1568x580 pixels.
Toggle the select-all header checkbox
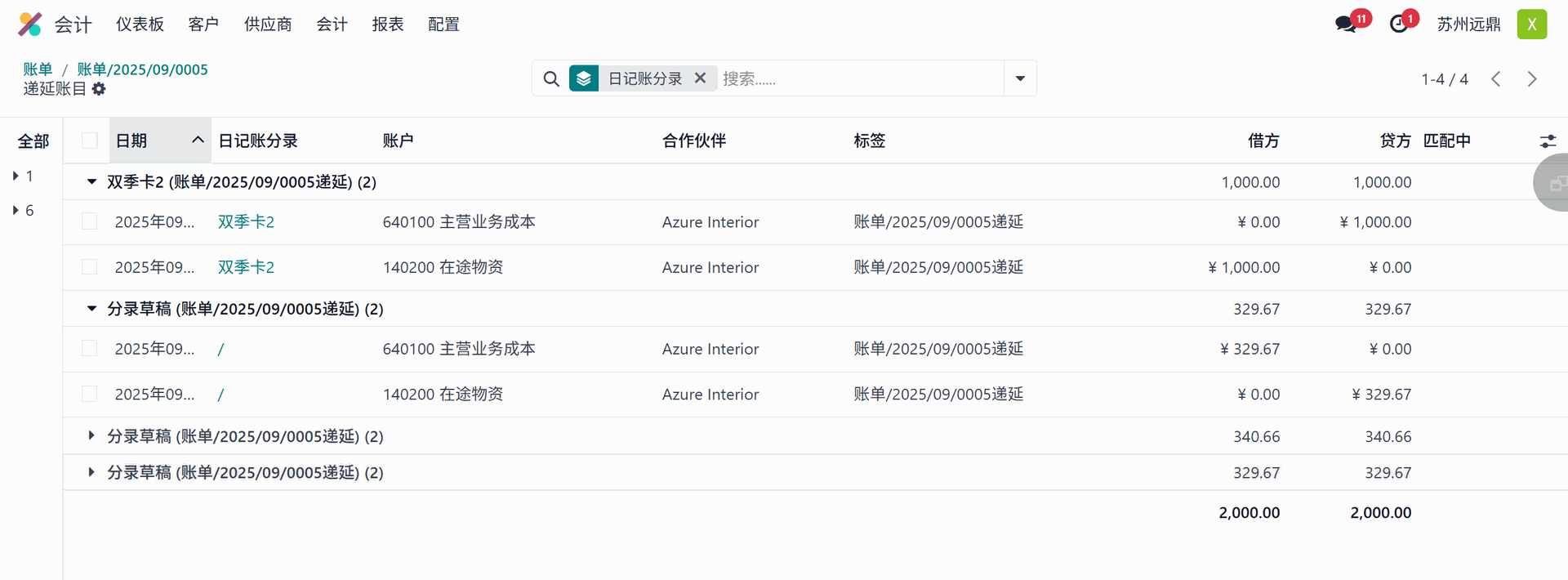click(90, 141)
